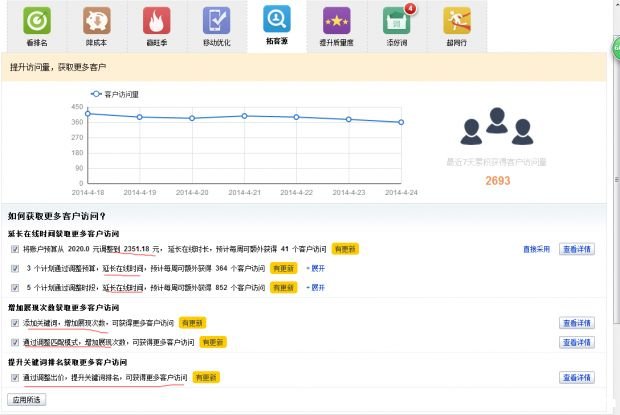Select the 2014-4-22 chart data point
This screenshot has width=620, height=415.
297,117
